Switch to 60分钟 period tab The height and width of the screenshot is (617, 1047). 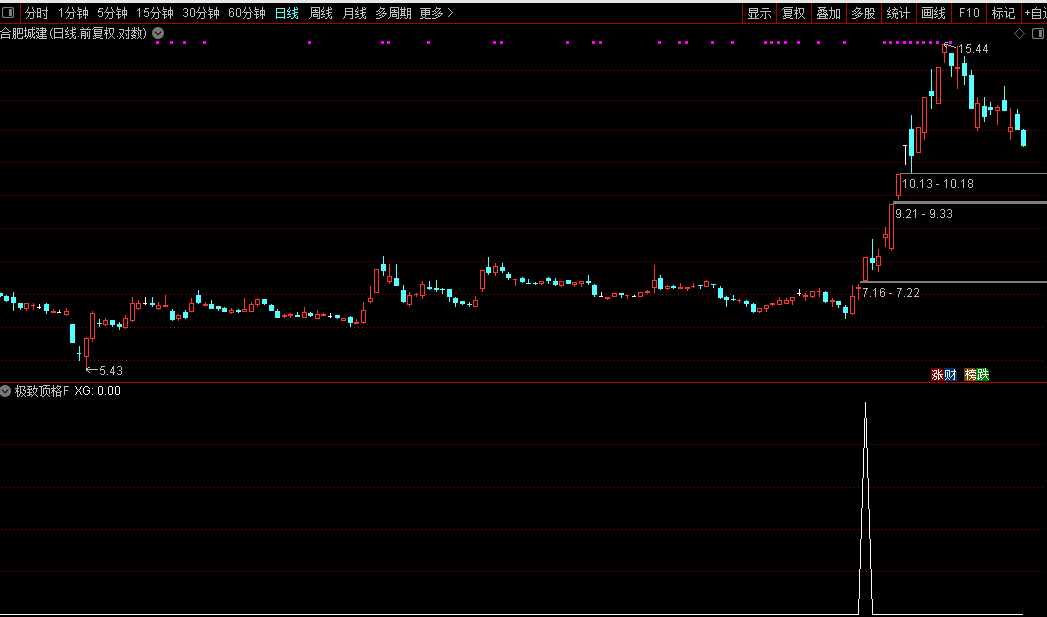[246, 13]
